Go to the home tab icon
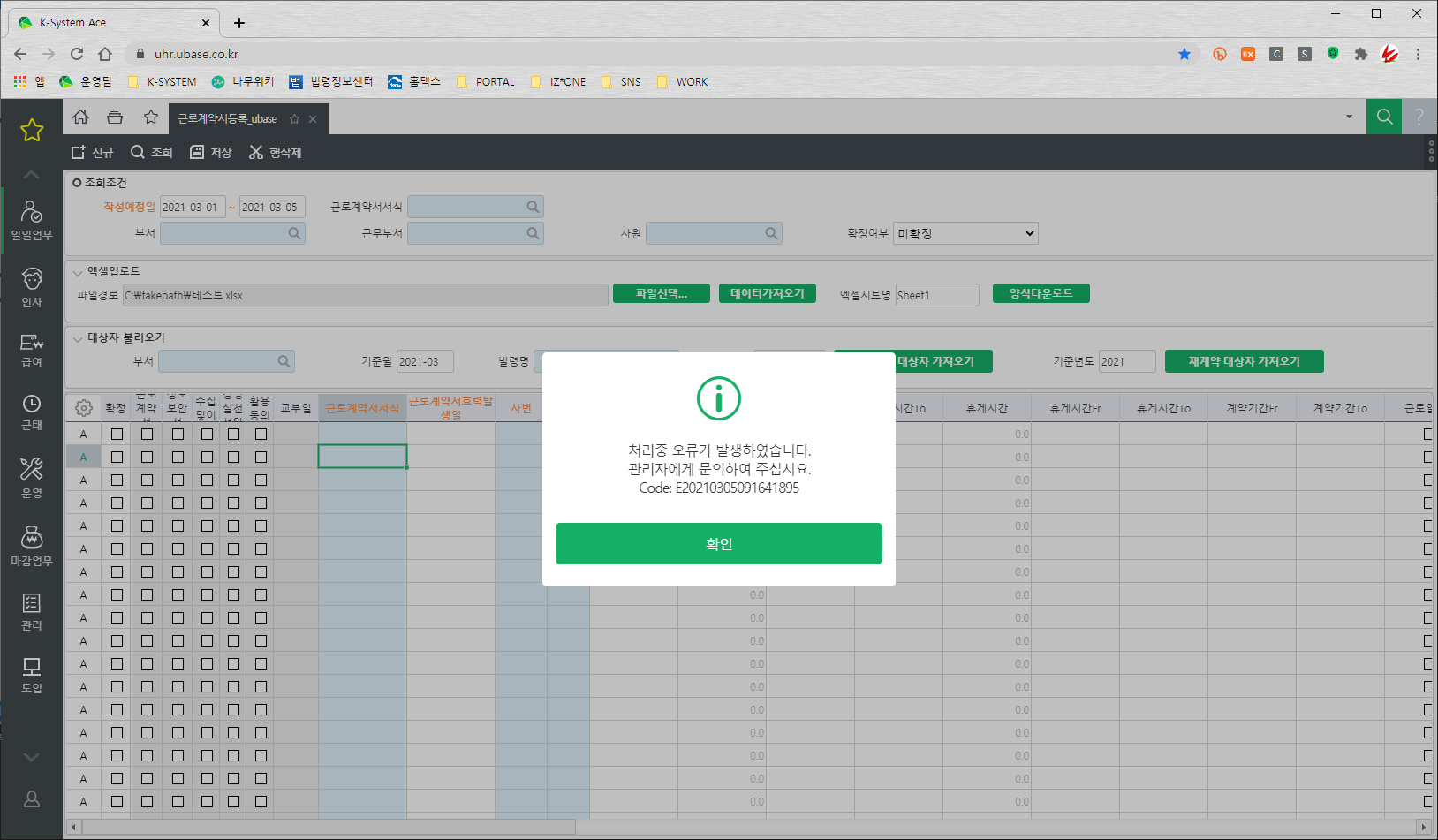 (80, 117)
